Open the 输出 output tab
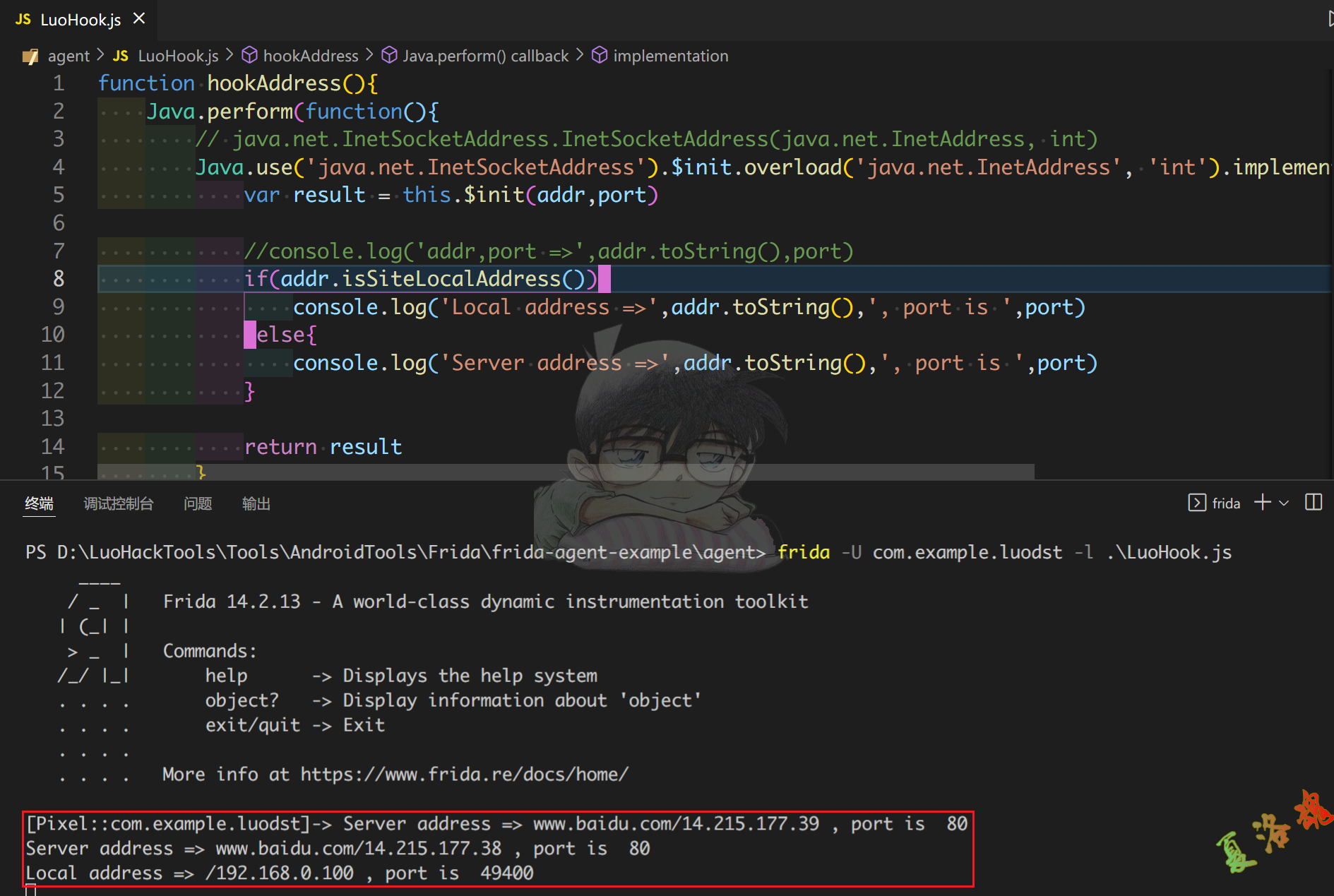 (x=256, y=503)
